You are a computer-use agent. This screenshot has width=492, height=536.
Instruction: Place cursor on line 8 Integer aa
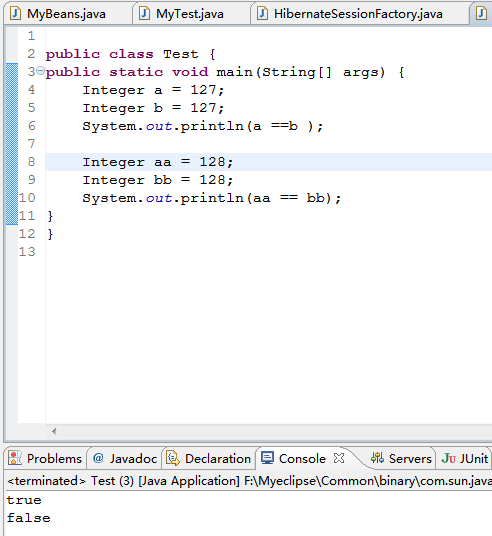[158, 162]
